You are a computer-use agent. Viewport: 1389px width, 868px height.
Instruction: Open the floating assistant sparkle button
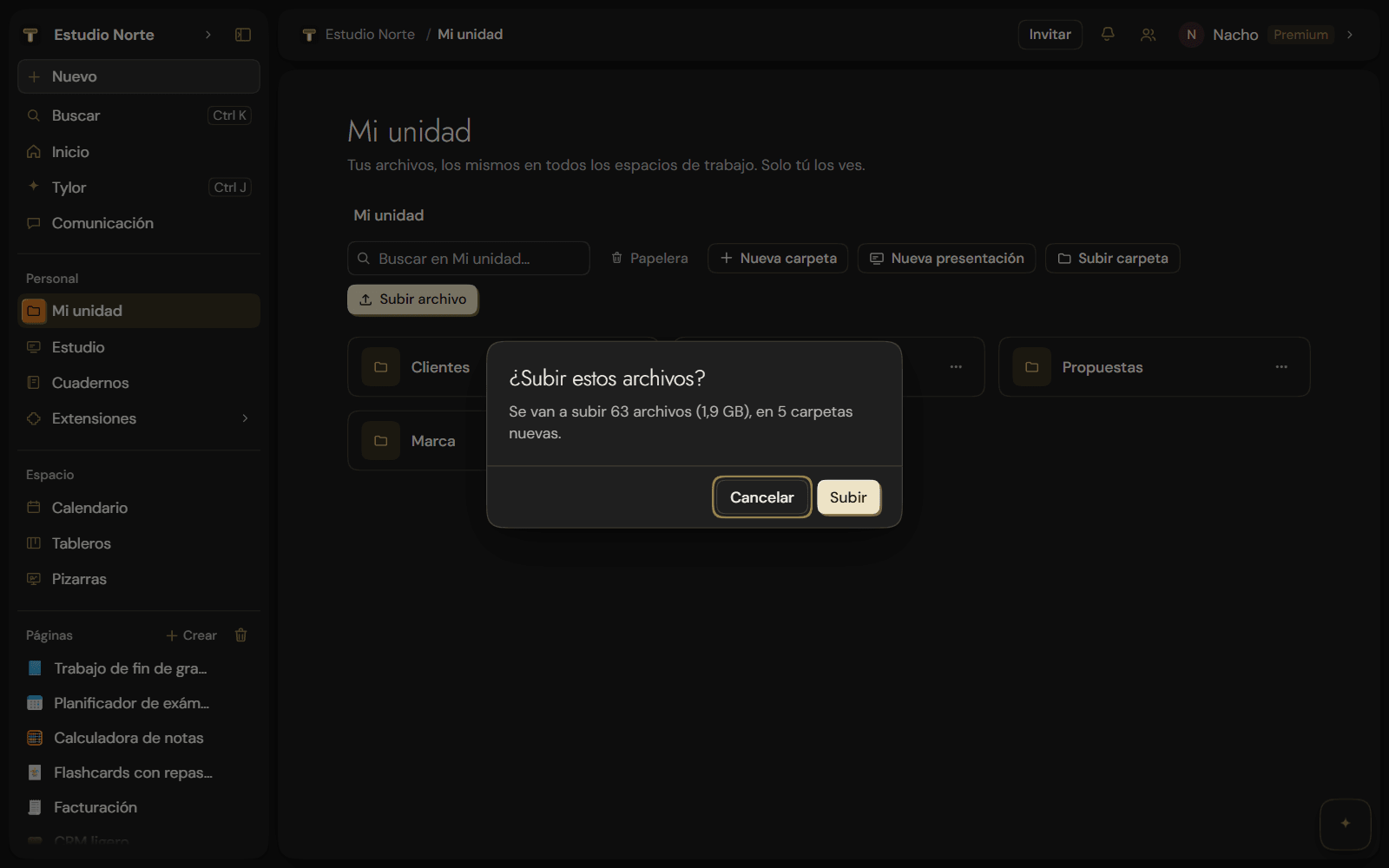coord(1346,824)
